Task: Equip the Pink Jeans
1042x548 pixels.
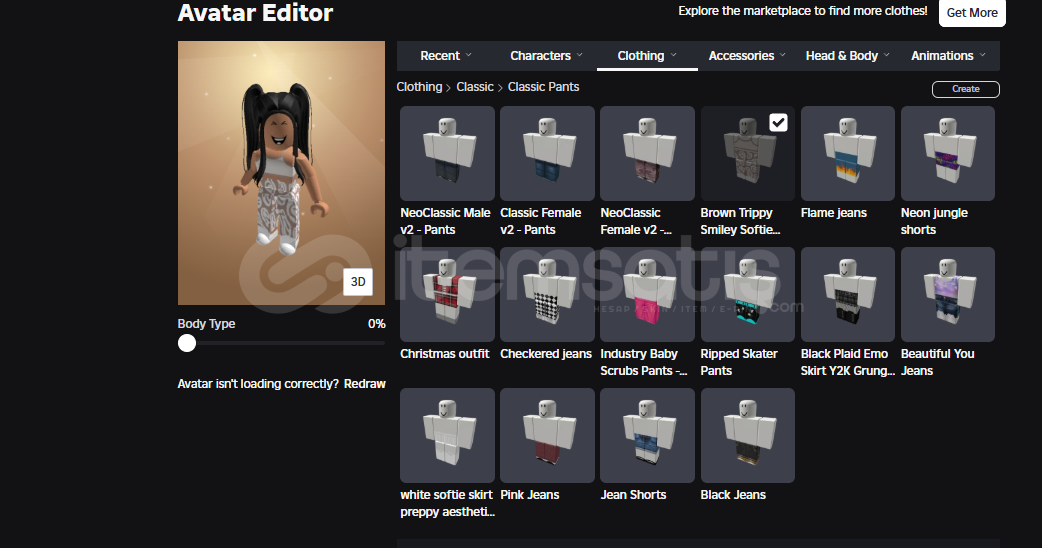Action: click(x=547, y=435)
